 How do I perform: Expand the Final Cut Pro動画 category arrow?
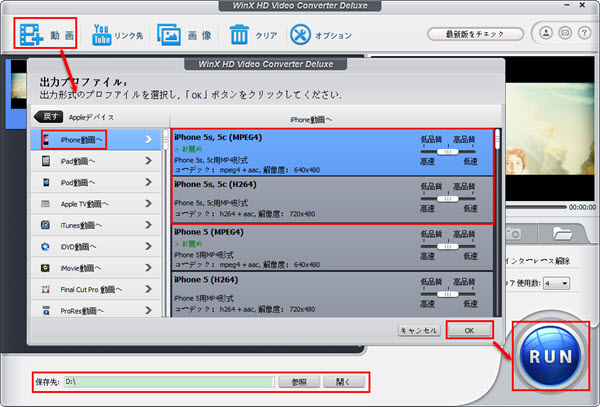[148, 290]
